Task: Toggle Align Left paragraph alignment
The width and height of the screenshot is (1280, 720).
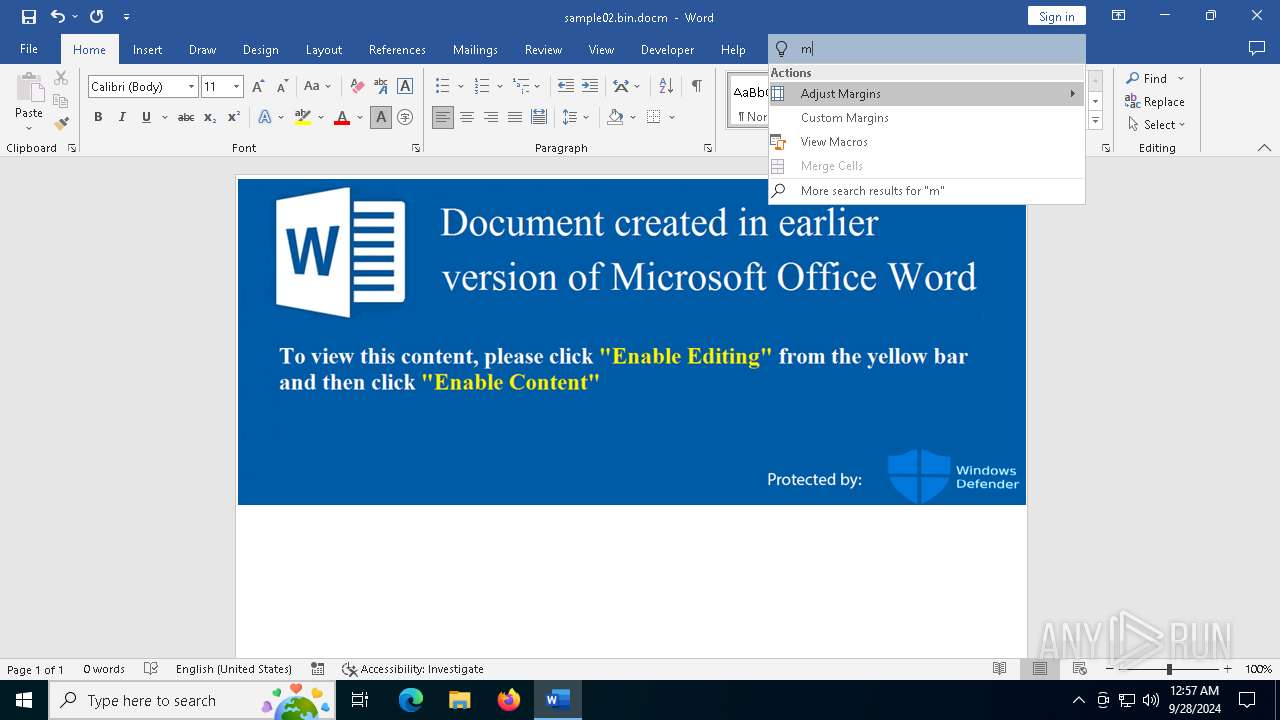Action: coord(442,117)
